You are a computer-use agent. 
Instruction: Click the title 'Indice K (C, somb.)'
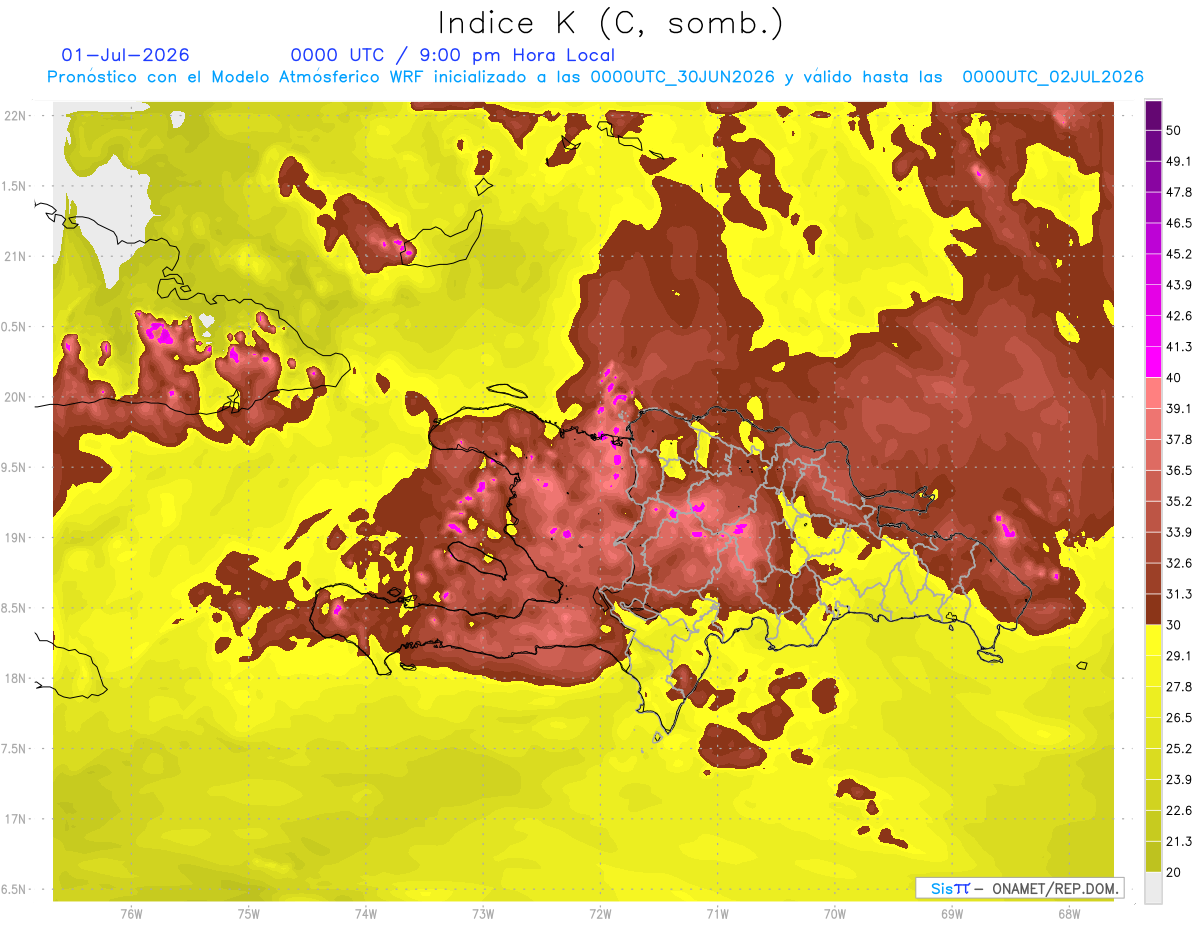(x=610, y=24)
